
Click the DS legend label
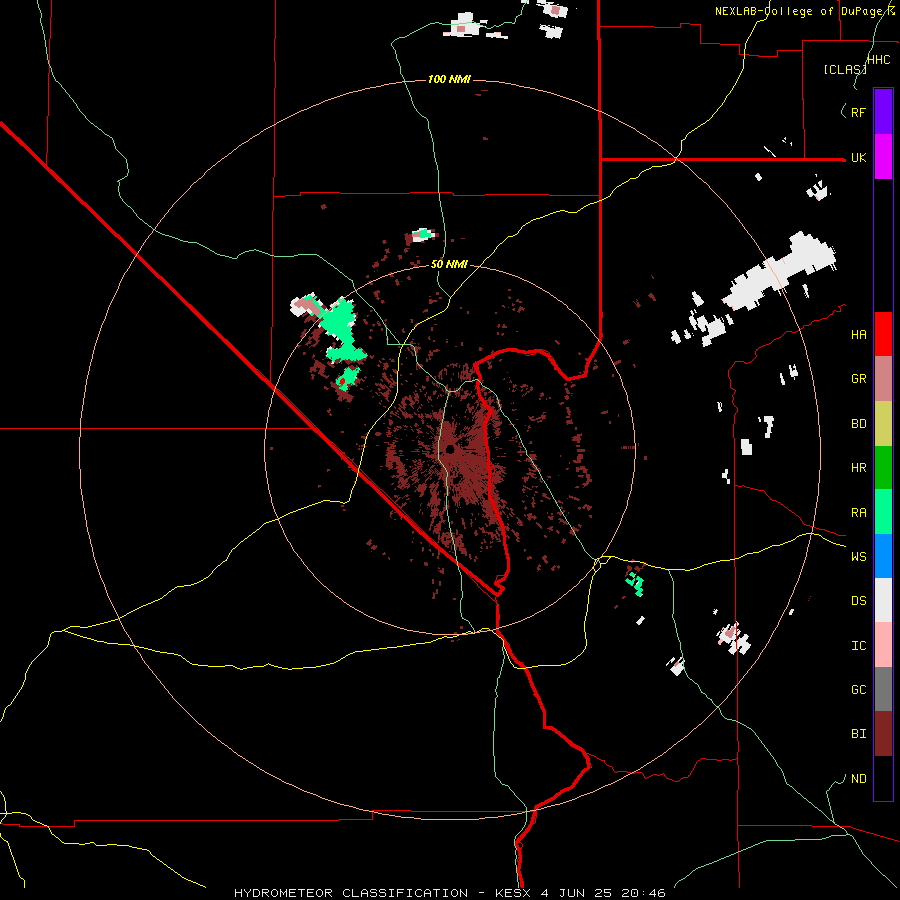point(858,600)
